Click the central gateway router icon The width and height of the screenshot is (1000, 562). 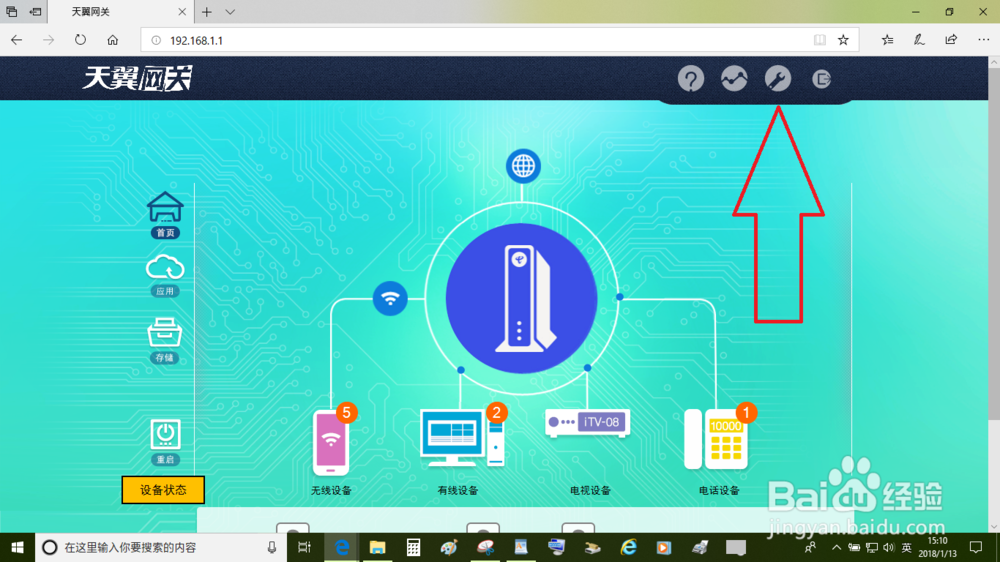coord(521,298)
